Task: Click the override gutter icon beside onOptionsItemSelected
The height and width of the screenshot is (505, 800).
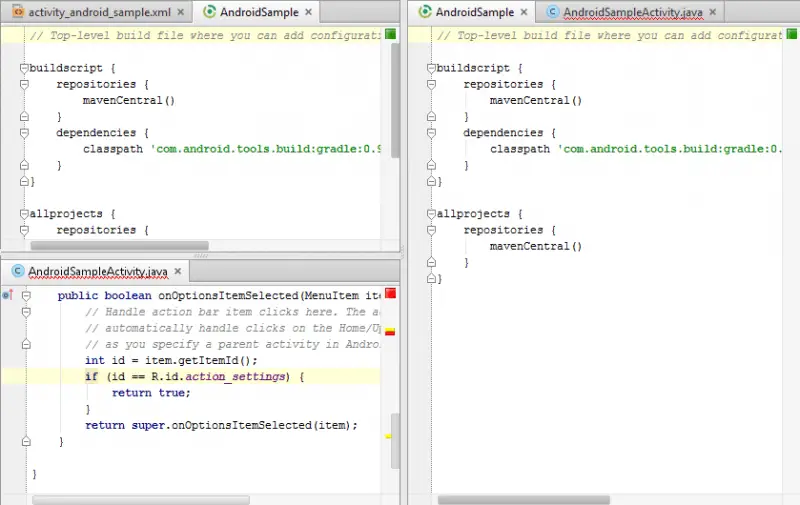Action: (8, 295)
